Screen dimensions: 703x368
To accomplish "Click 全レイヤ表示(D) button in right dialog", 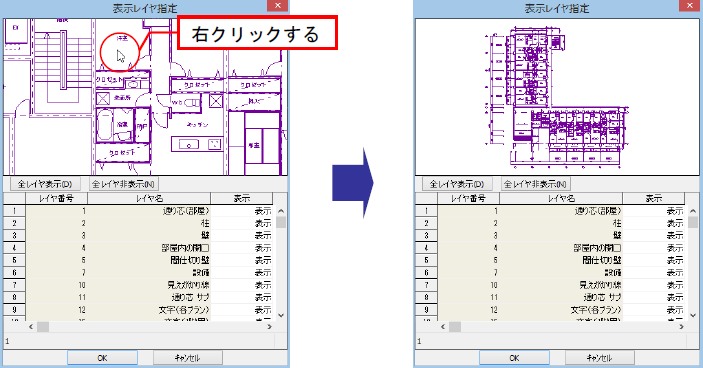I will (456, 184).
